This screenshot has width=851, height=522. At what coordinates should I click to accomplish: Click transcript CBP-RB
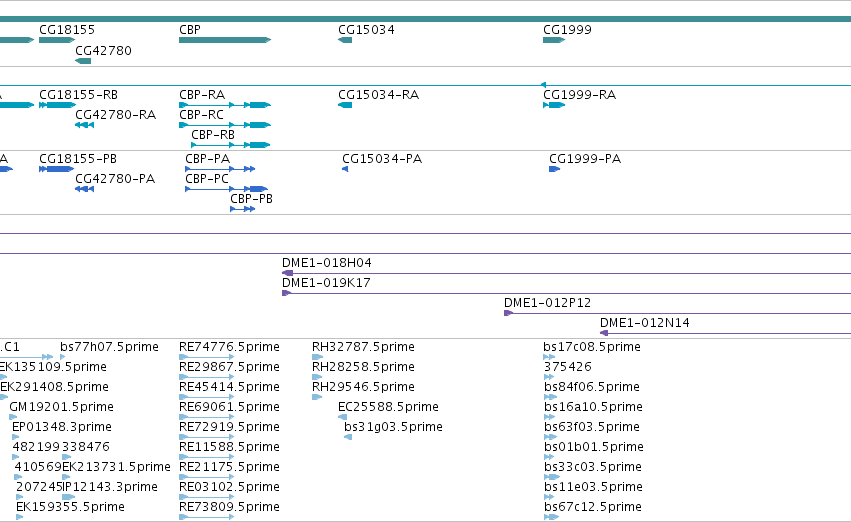click(213, 135)
